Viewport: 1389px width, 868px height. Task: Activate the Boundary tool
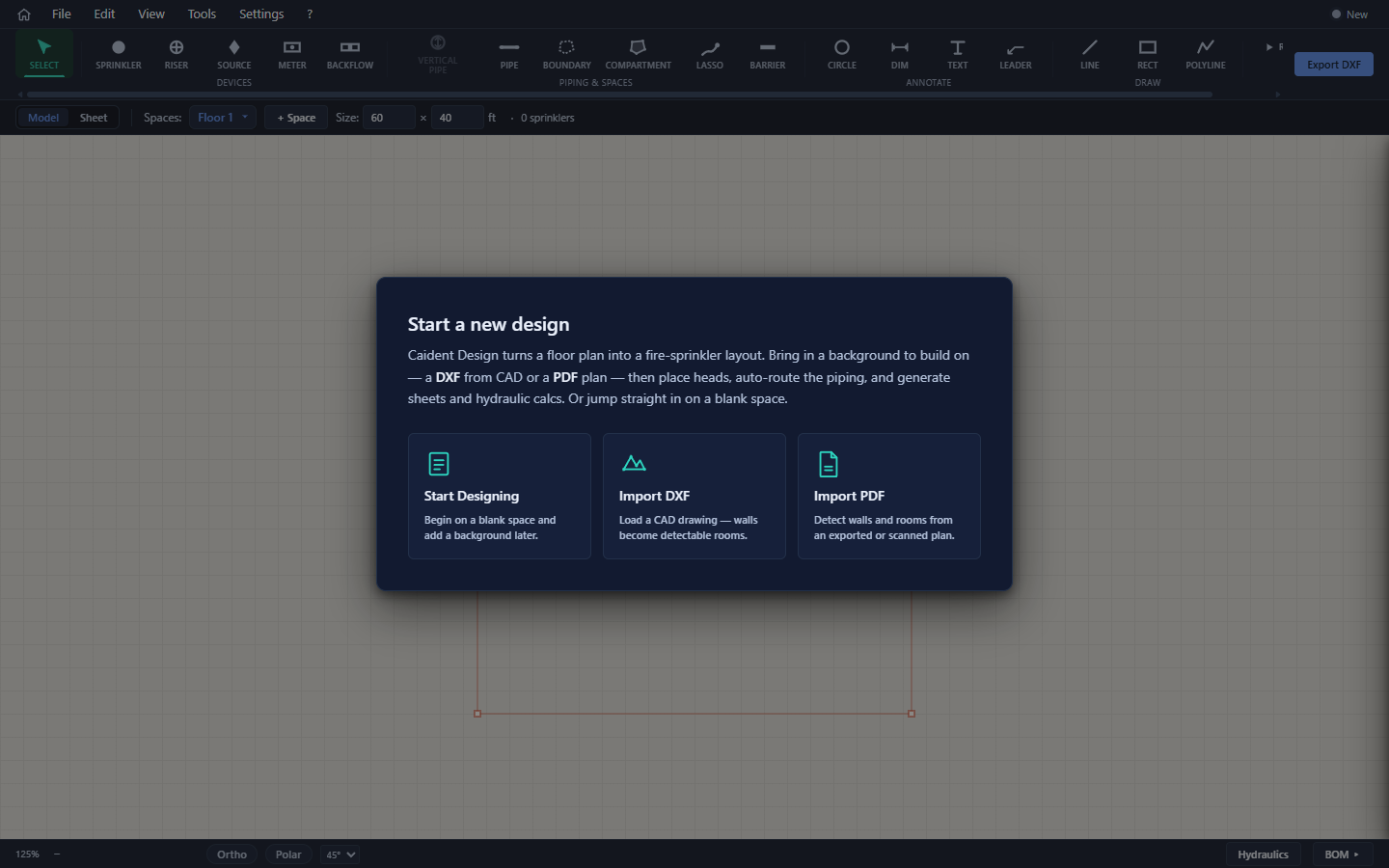point(567,54)
